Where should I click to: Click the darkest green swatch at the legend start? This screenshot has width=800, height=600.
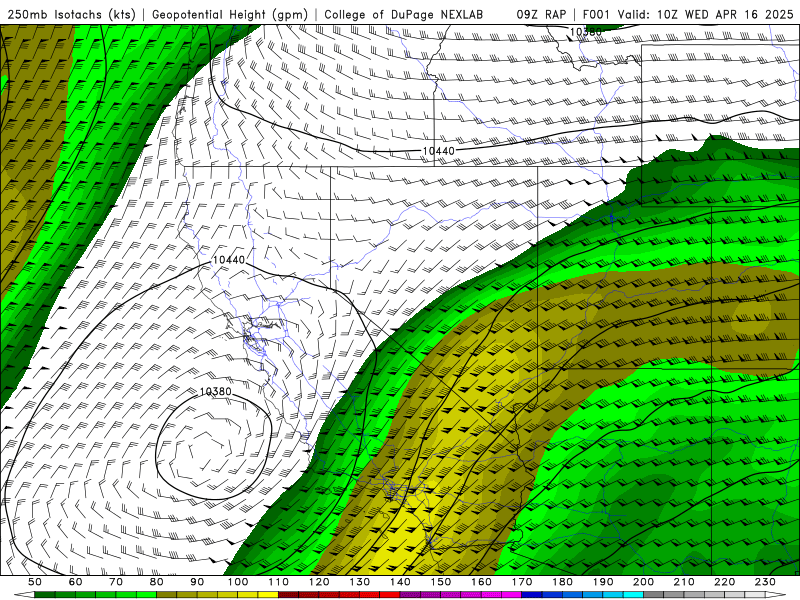(x=45, y=595)
